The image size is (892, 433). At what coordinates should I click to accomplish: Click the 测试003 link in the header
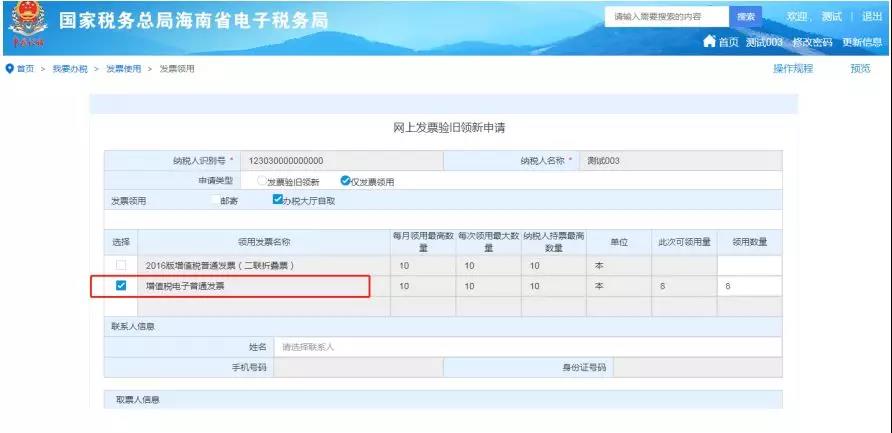tap(764, 42)
